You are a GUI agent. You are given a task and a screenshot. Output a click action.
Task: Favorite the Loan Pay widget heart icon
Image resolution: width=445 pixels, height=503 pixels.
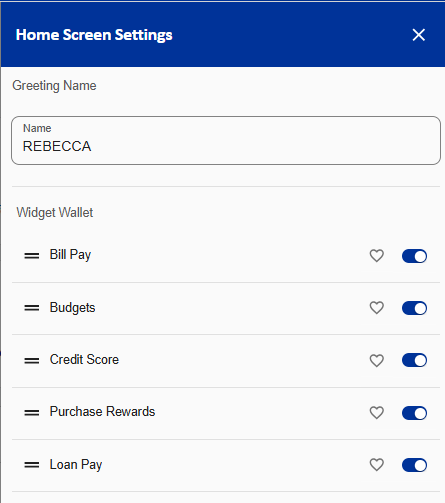pos(377,465)
